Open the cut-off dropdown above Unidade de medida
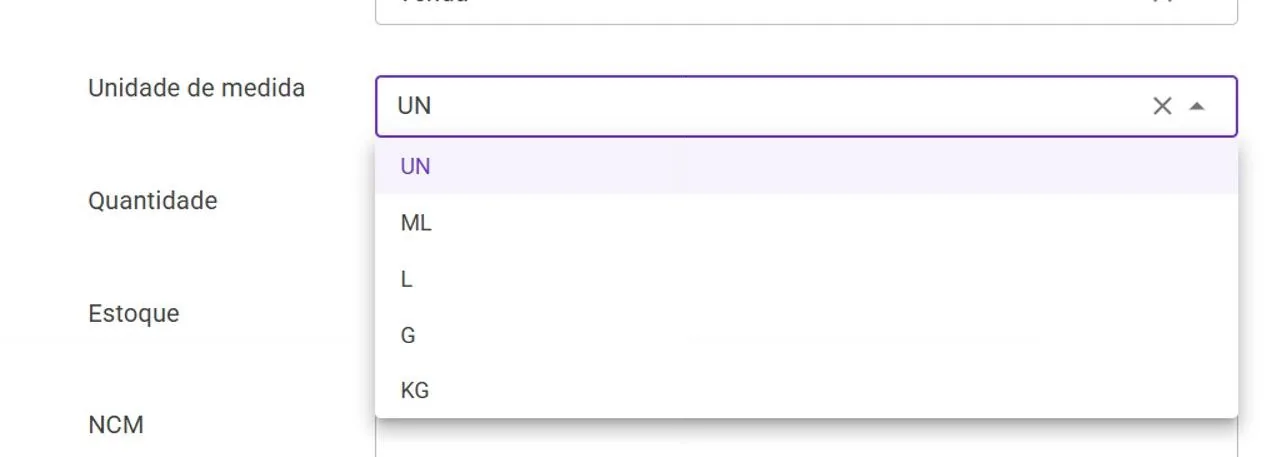The height and width of the screenshot is (457, 1276). click(806, 10)
